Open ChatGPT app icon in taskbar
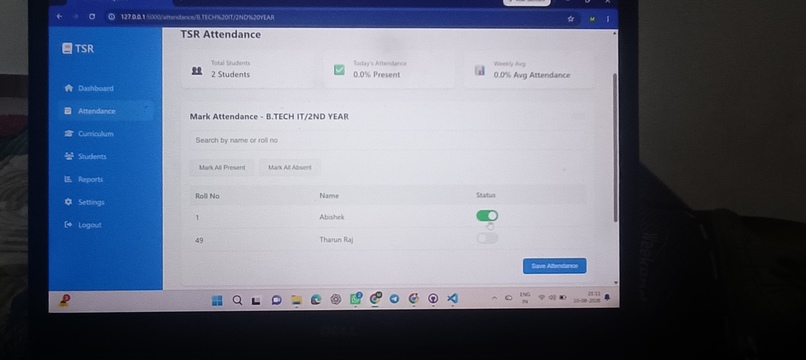The width and height of the screenshot is (806, 360). pyautogui.click(x=336, y=299)
